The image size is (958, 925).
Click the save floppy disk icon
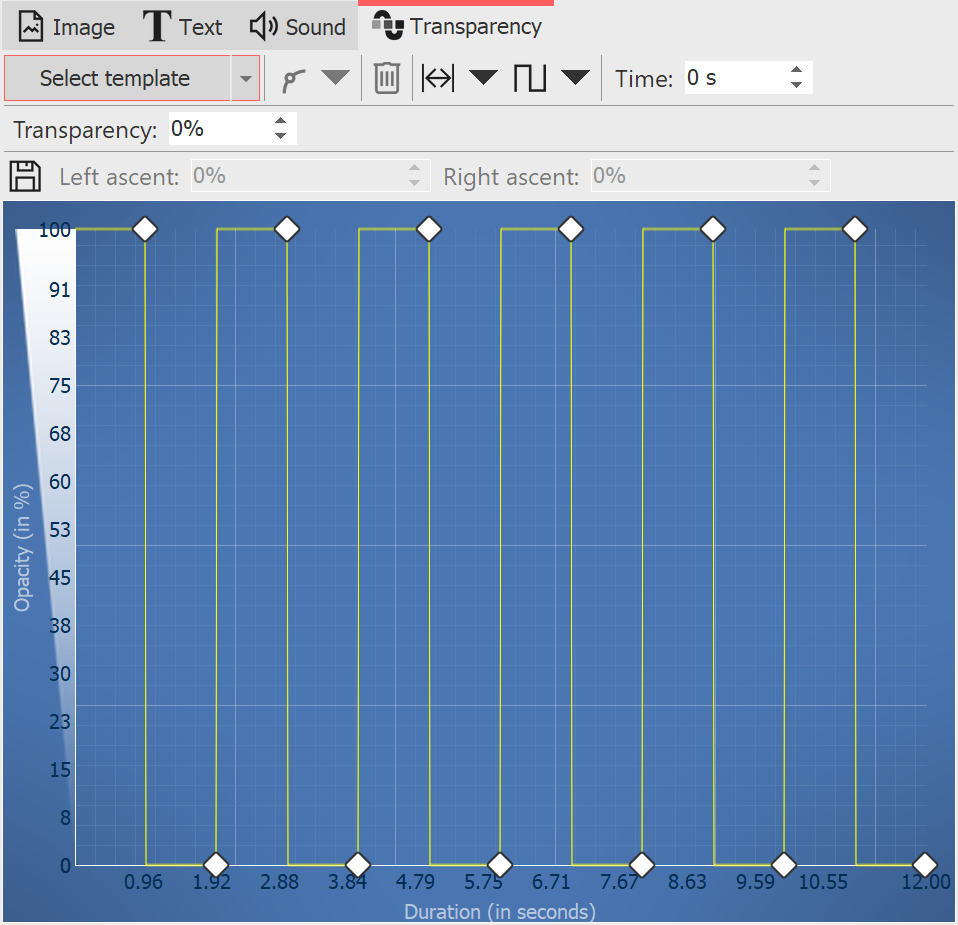(x=24, y=176)
